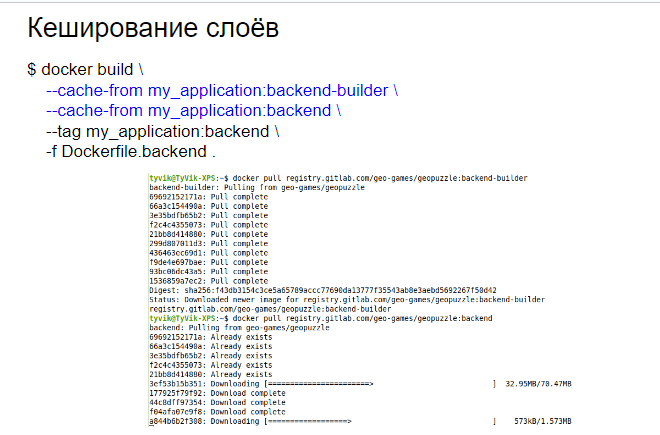Click the 573kB/1.573MB download size text
Viewport: 660px width, 435px height.
542,422
